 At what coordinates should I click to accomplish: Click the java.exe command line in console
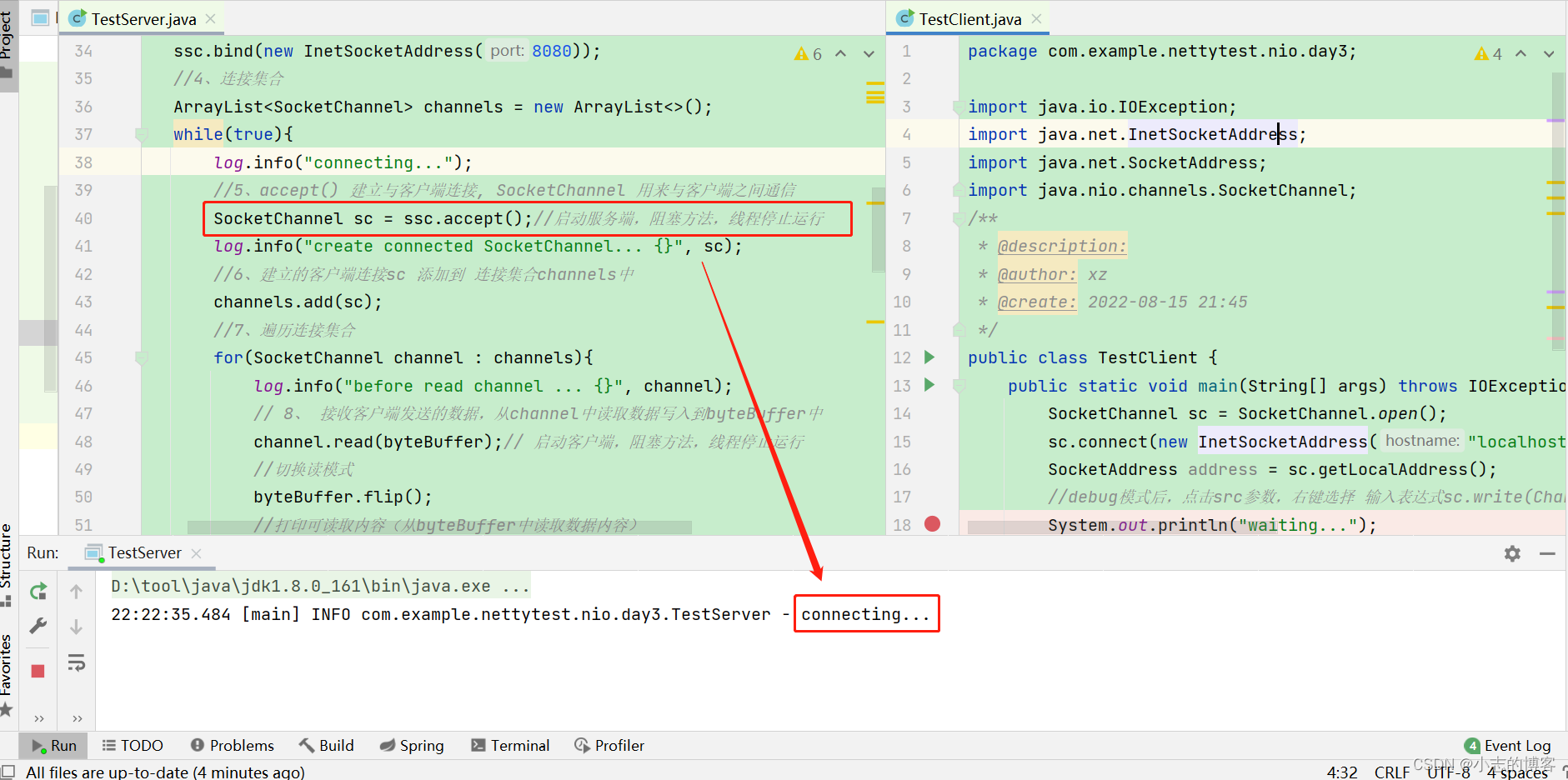[320, 586]
